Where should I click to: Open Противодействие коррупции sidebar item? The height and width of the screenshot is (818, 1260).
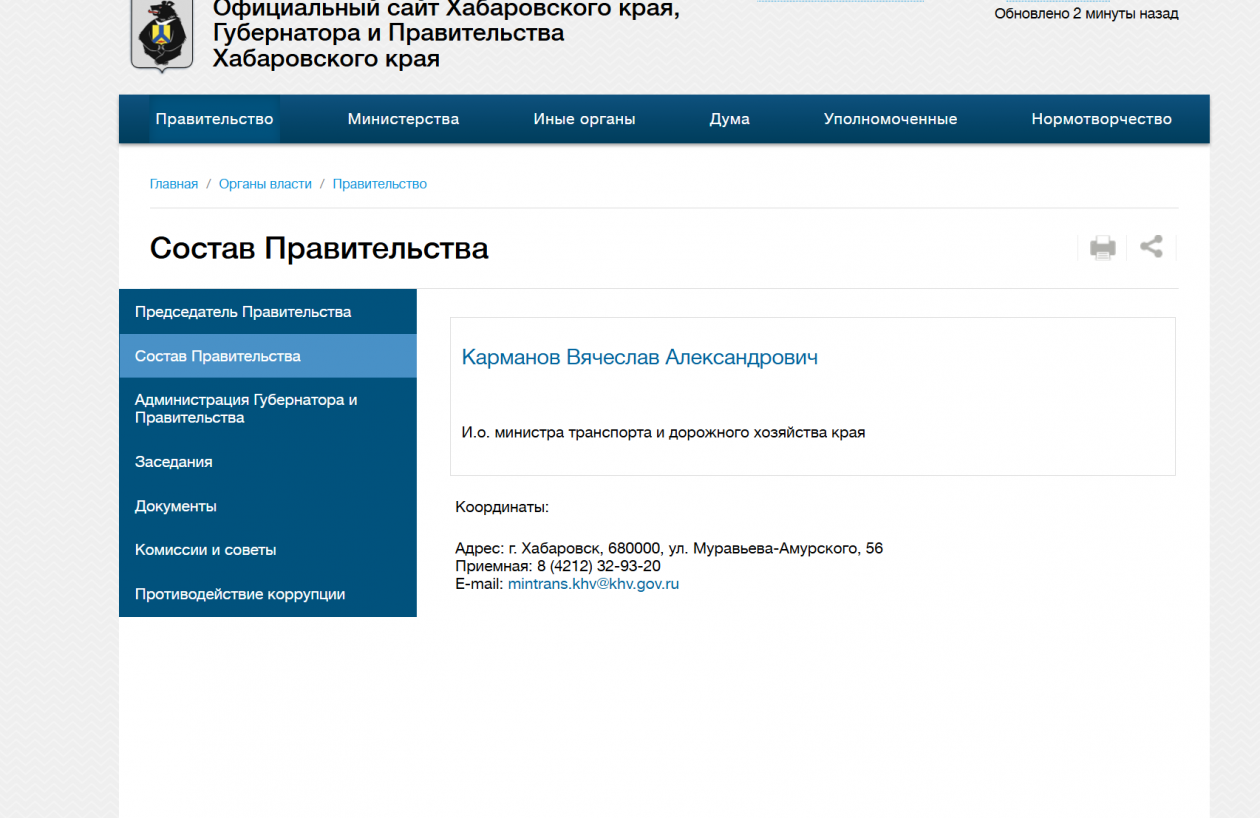pyautogui.click(x=240, y=594)
